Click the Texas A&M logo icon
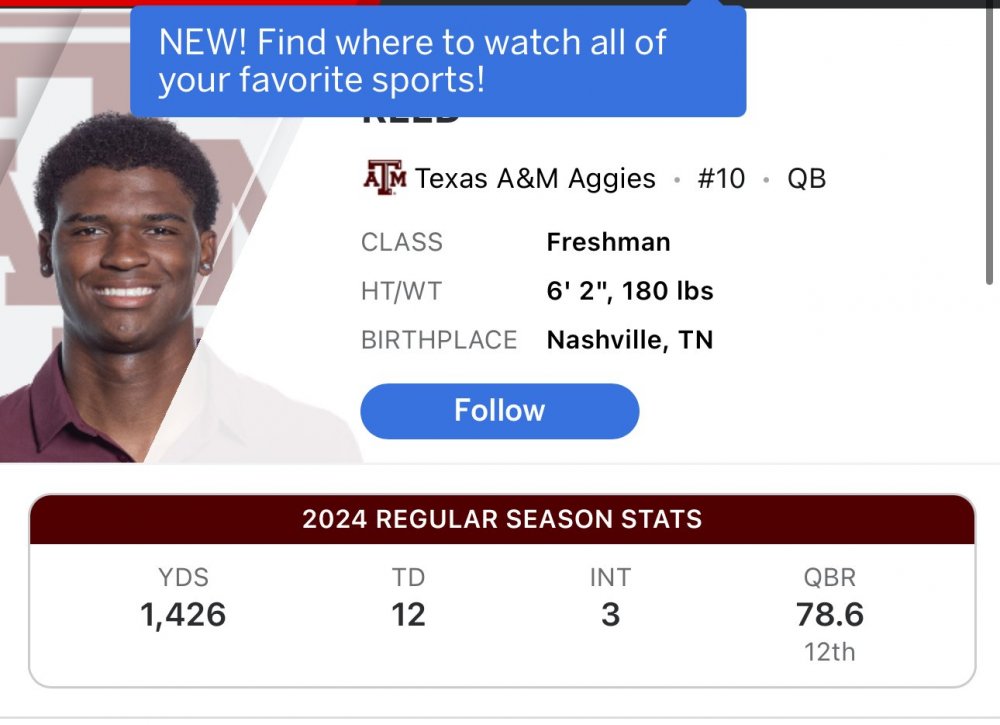 384,179
